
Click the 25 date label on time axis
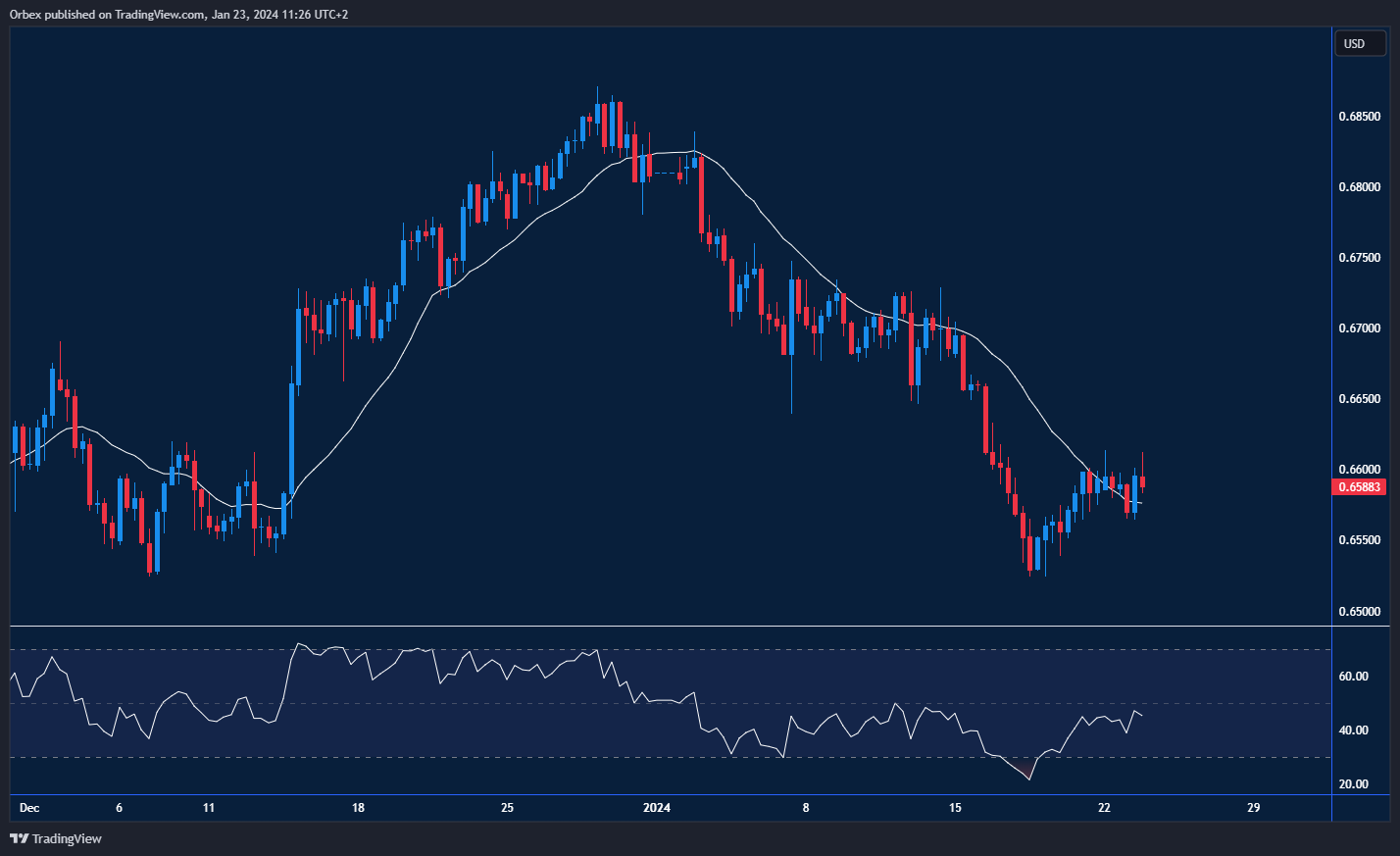(507, 808)
